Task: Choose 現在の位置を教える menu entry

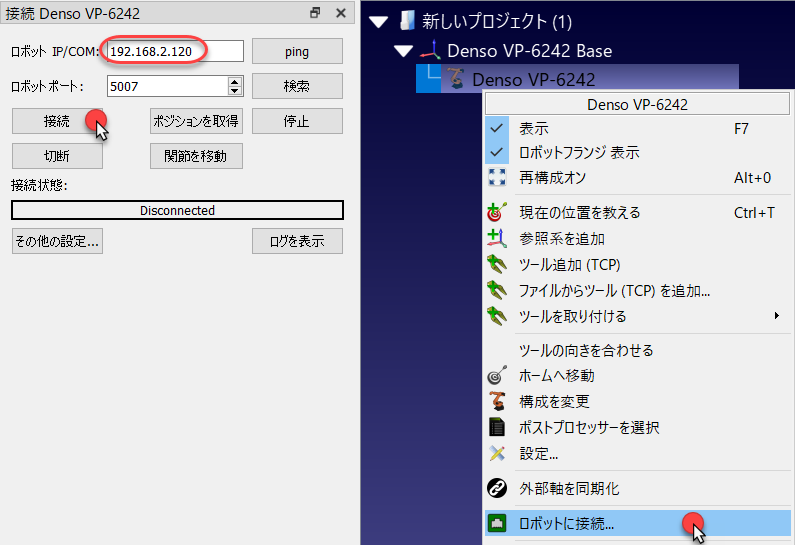Action: tap(638, 212)
